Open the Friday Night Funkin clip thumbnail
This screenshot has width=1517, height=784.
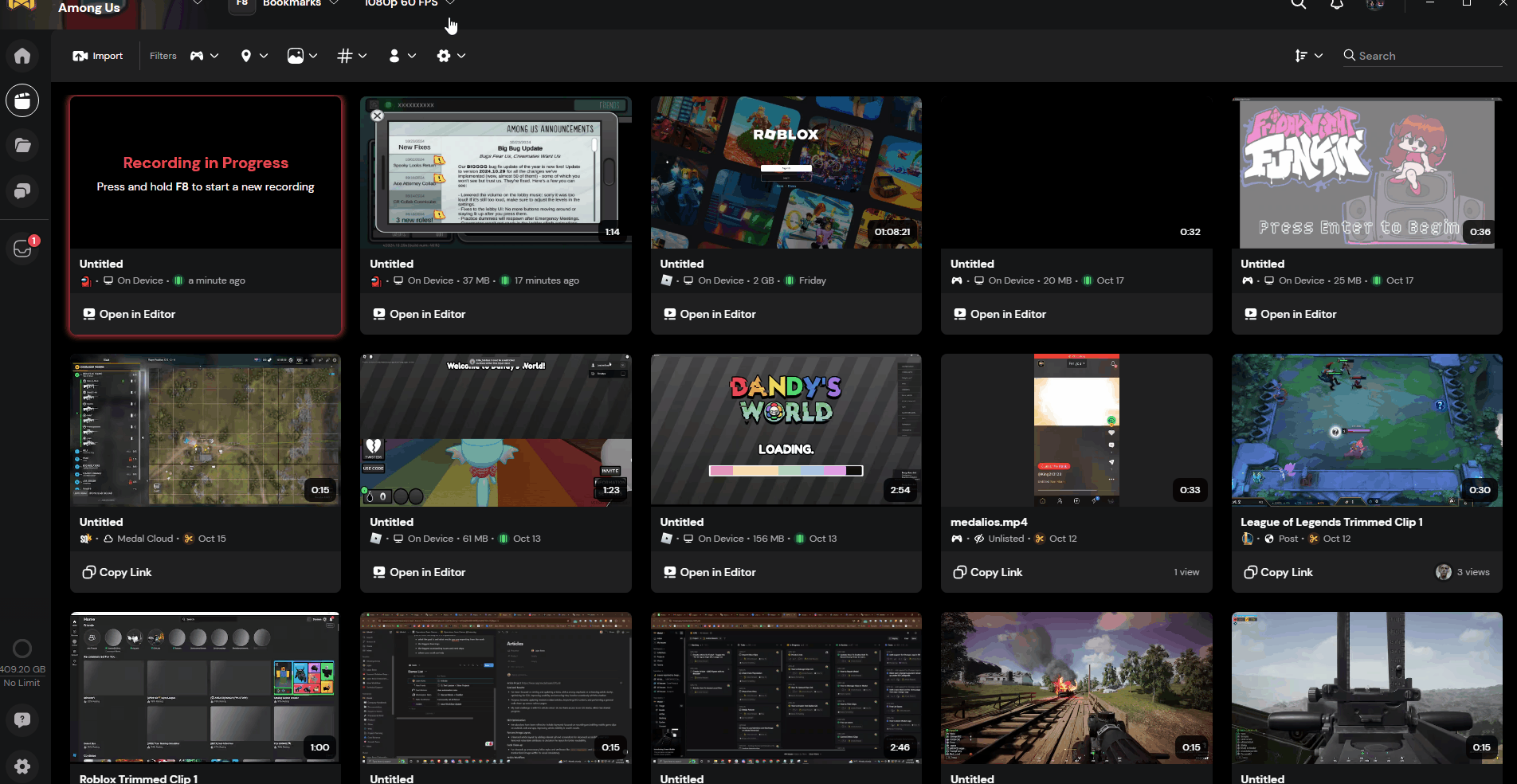(x=1367, y=173)
